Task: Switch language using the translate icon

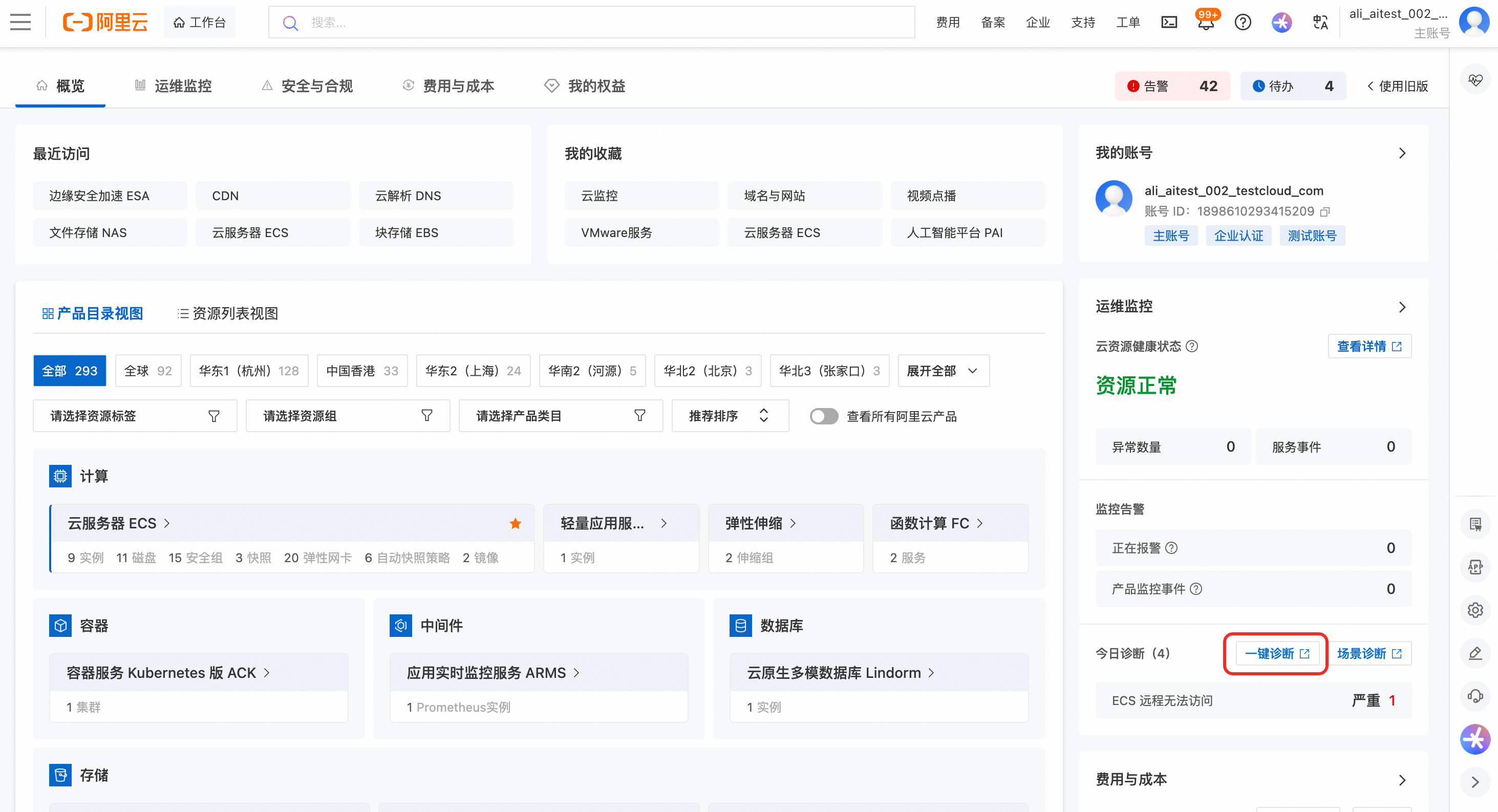Action: [1320, 22]
